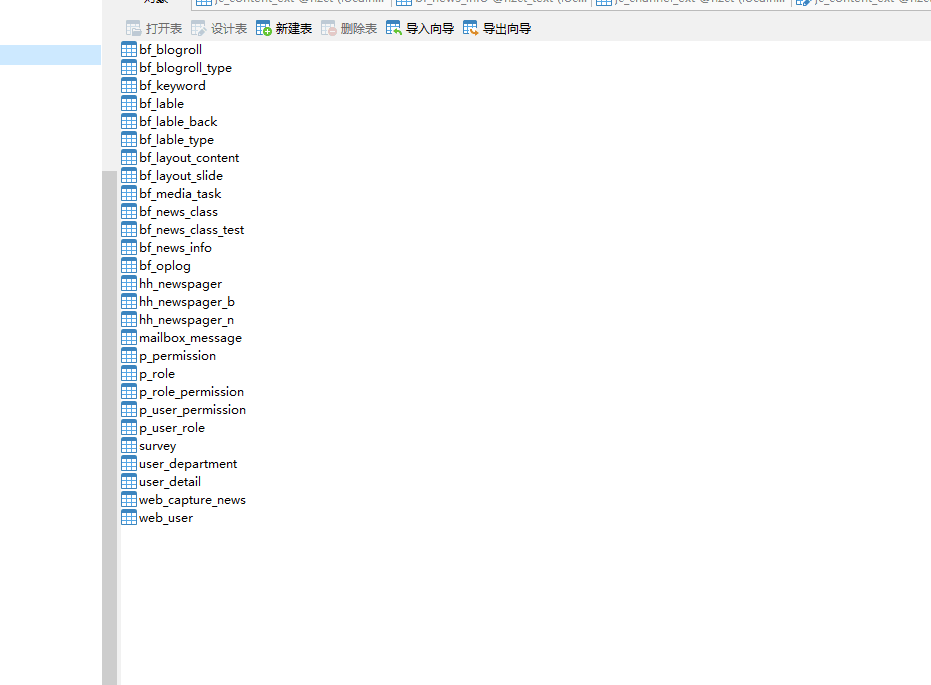Select the bf_layout_content table icon

(129, 157)
